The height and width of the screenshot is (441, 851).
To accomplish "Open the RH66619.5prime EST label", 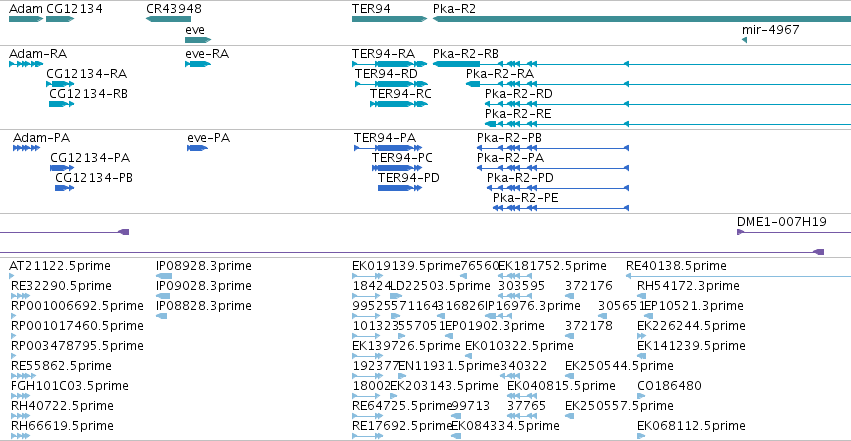I will click(62, 426).
